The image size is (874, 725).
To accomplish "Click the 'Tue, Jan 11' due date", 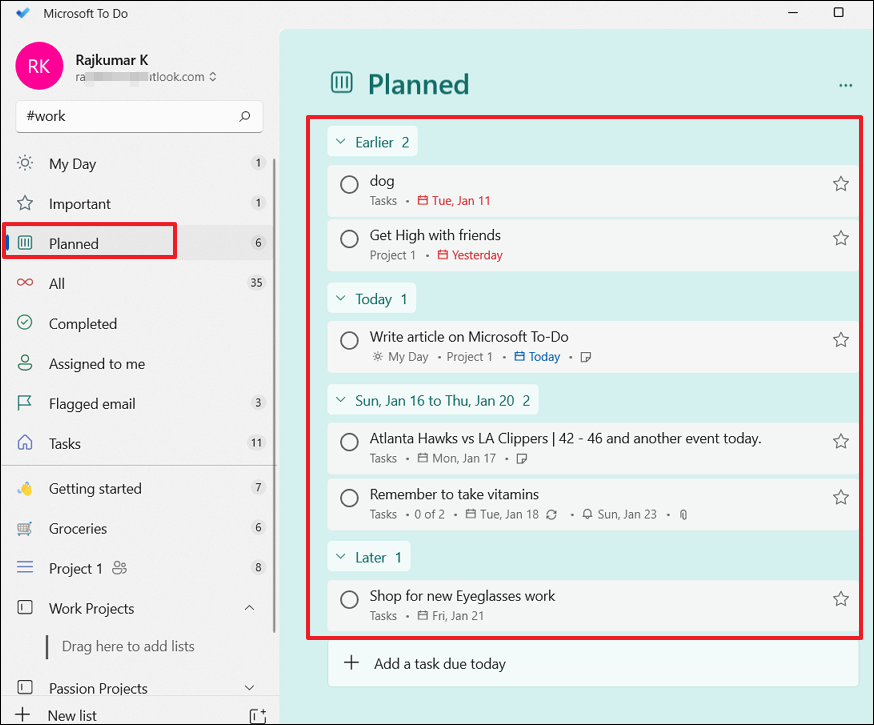I will pos(454,201).
